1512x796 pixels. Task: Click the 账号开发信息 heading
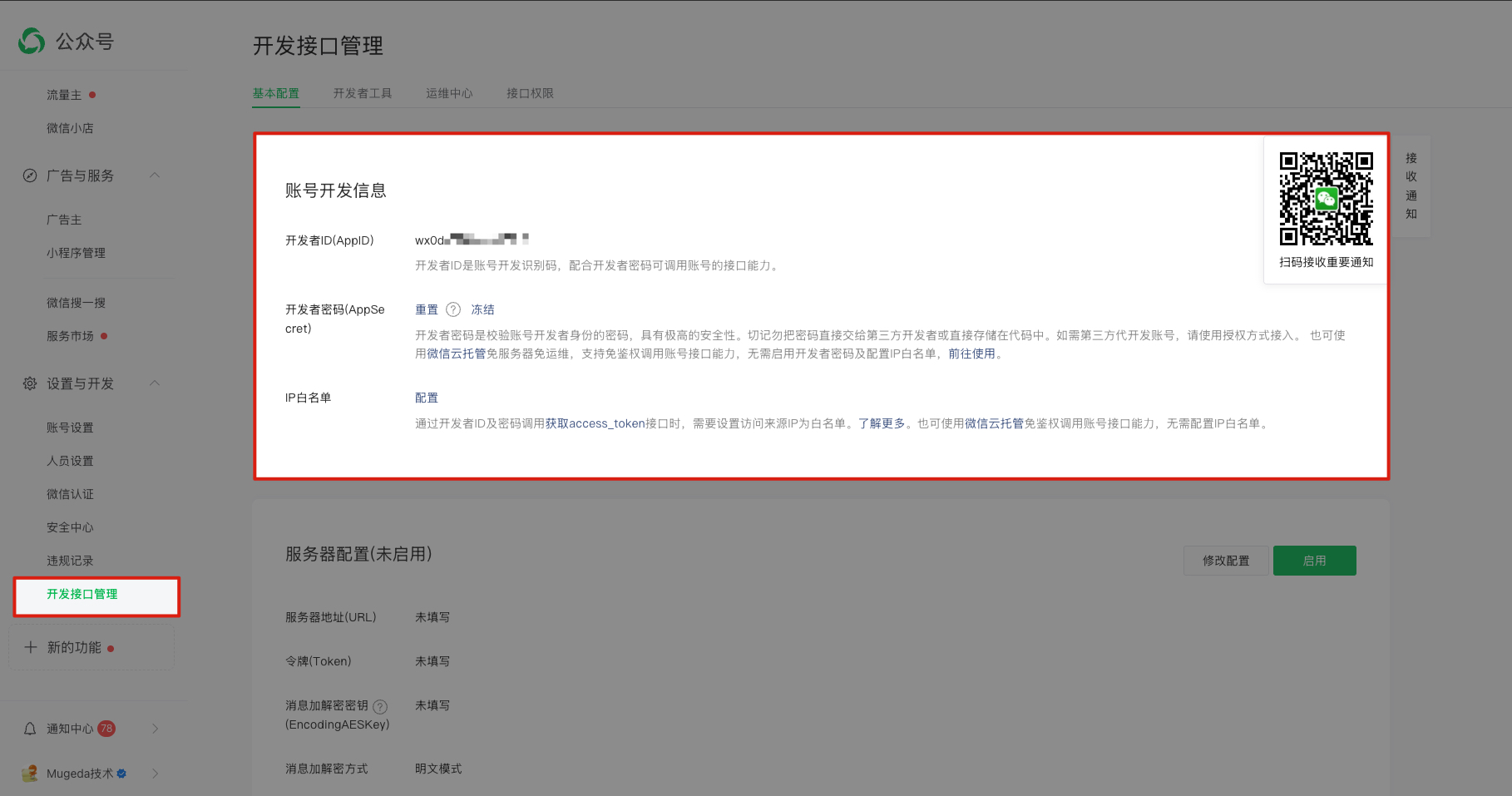[x=336, y=190]
